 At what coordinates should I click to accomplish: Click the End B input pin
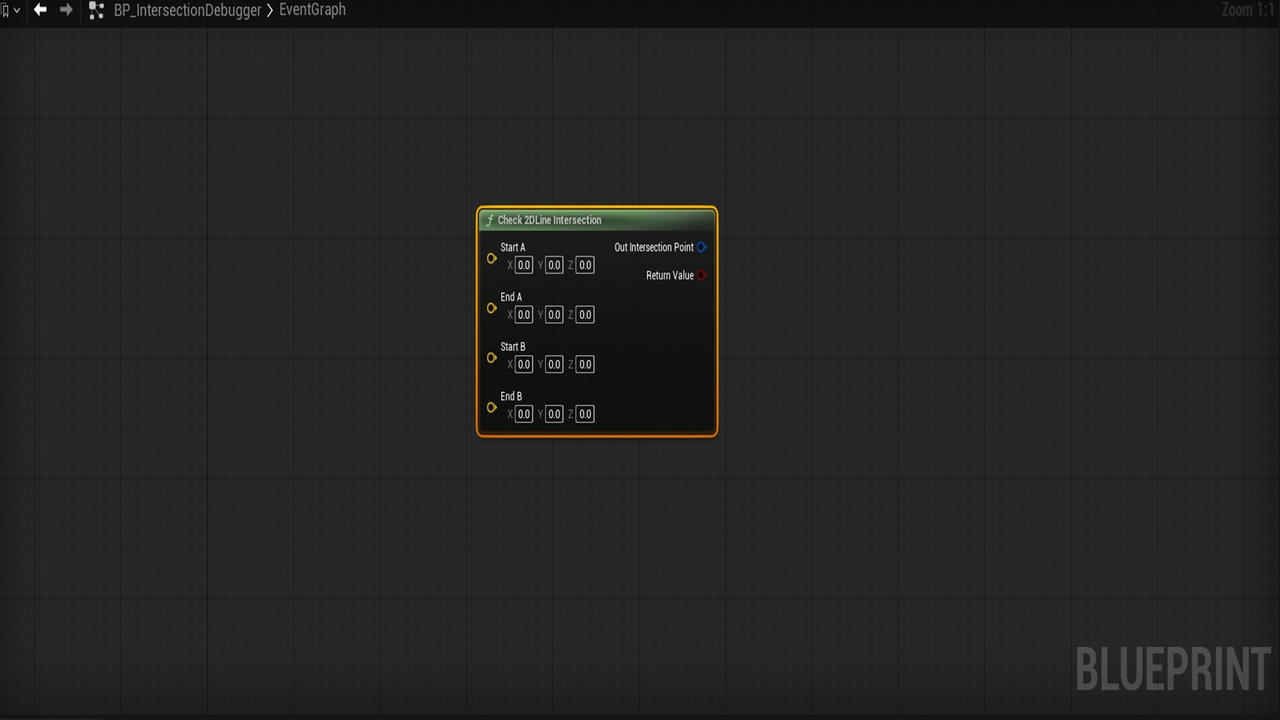(x=491, y=407)
